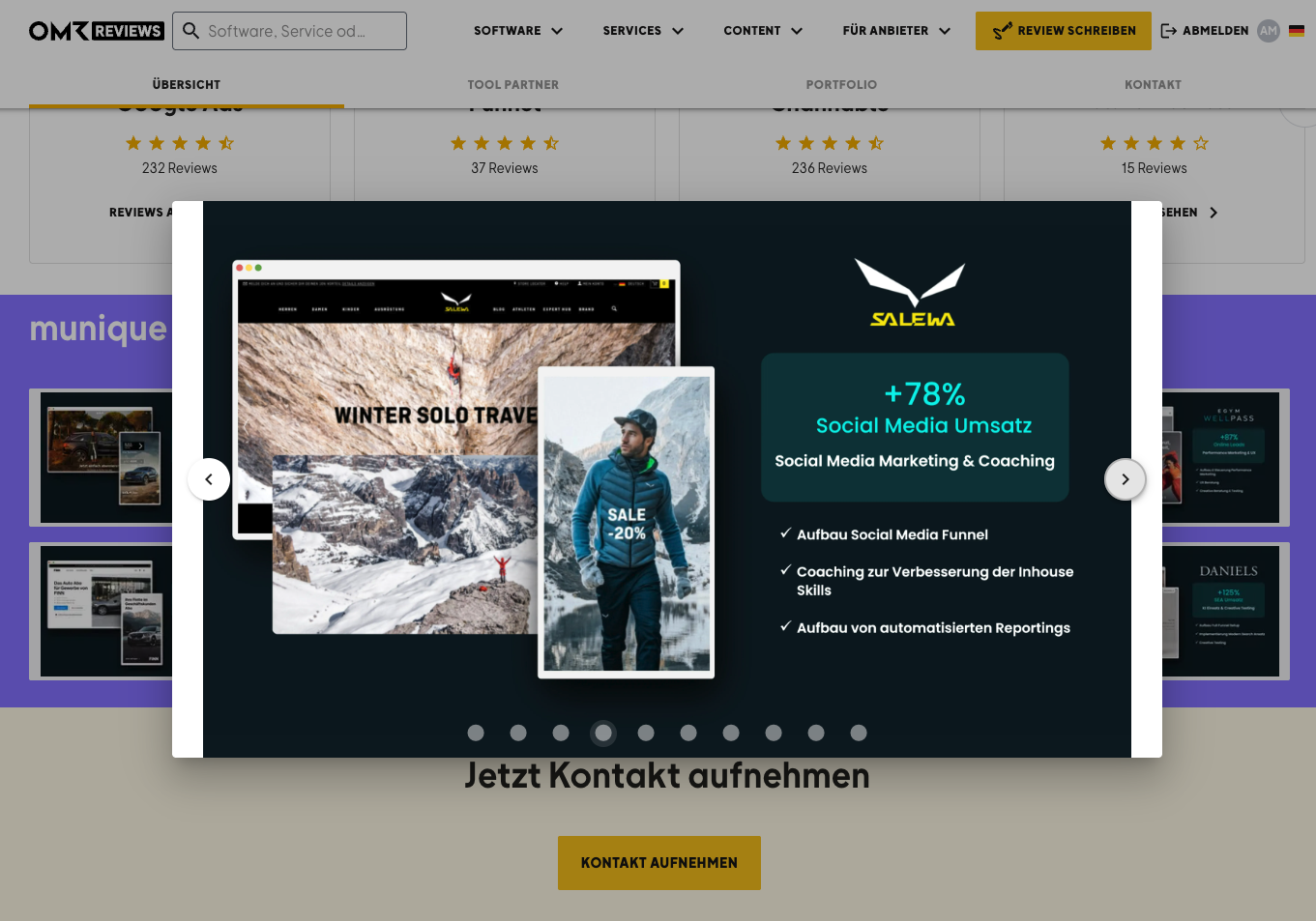Switch to the Tool Partner tab
The height and width of the screenshot is (921, 1316).
pyautogui.click(x=513, y=85)
